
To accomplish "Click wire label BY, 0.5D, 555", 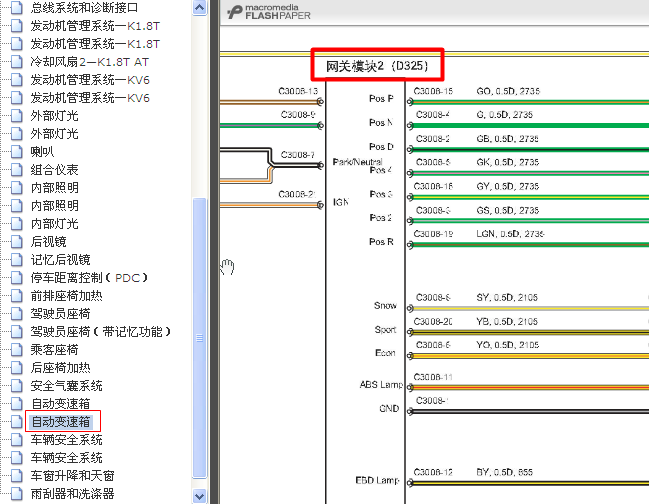I will [x=505, y=472].
